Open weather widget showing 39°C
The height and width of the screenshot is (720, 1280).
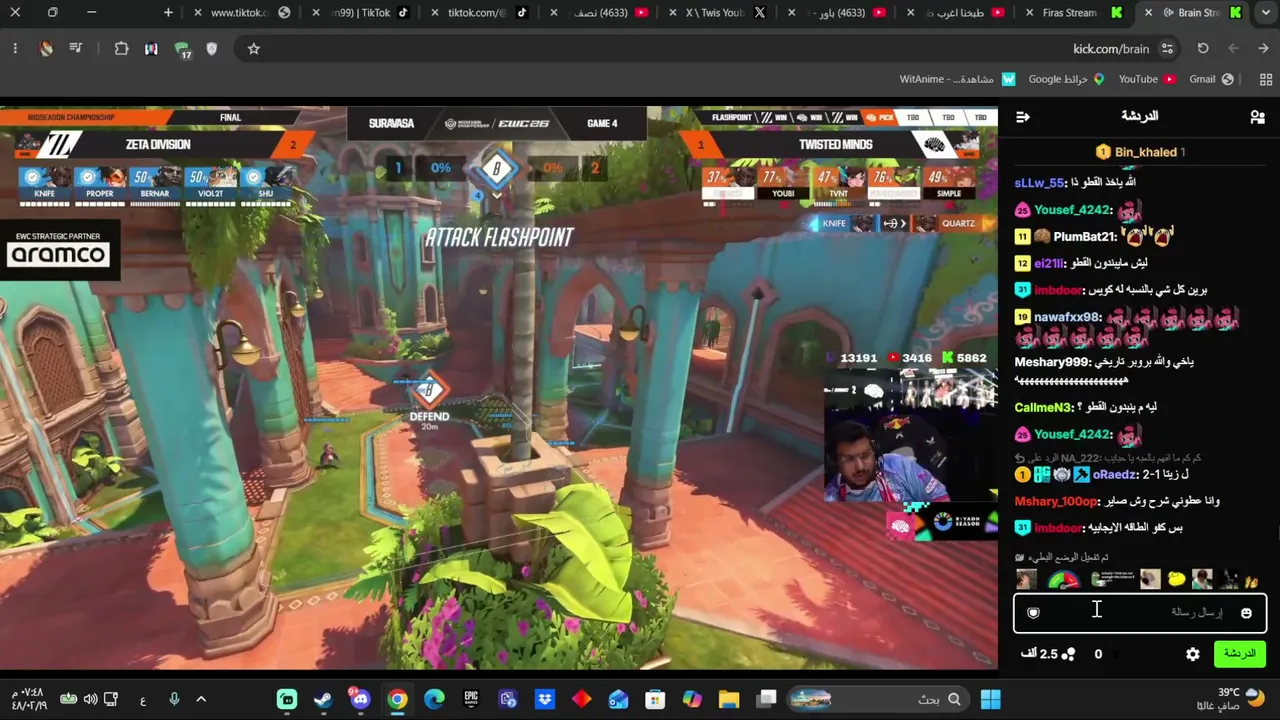(1240, 699)
